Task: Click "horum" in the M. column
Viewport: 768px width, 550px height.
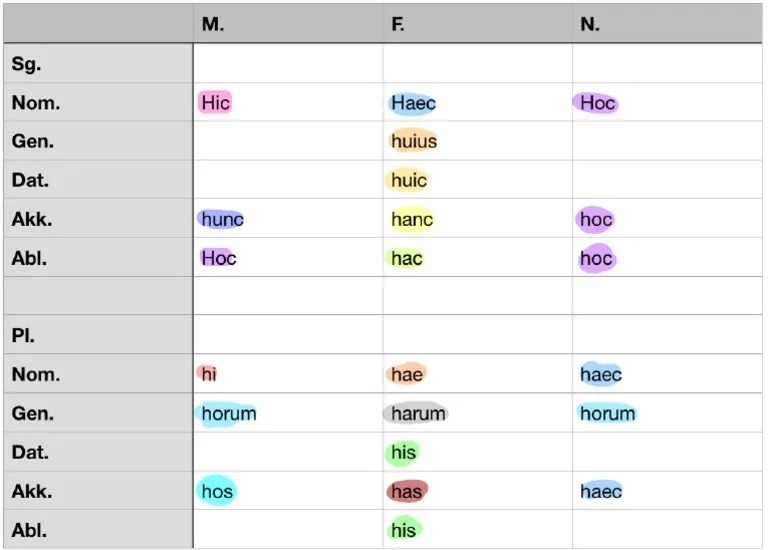Action: [x=228, y=413]
